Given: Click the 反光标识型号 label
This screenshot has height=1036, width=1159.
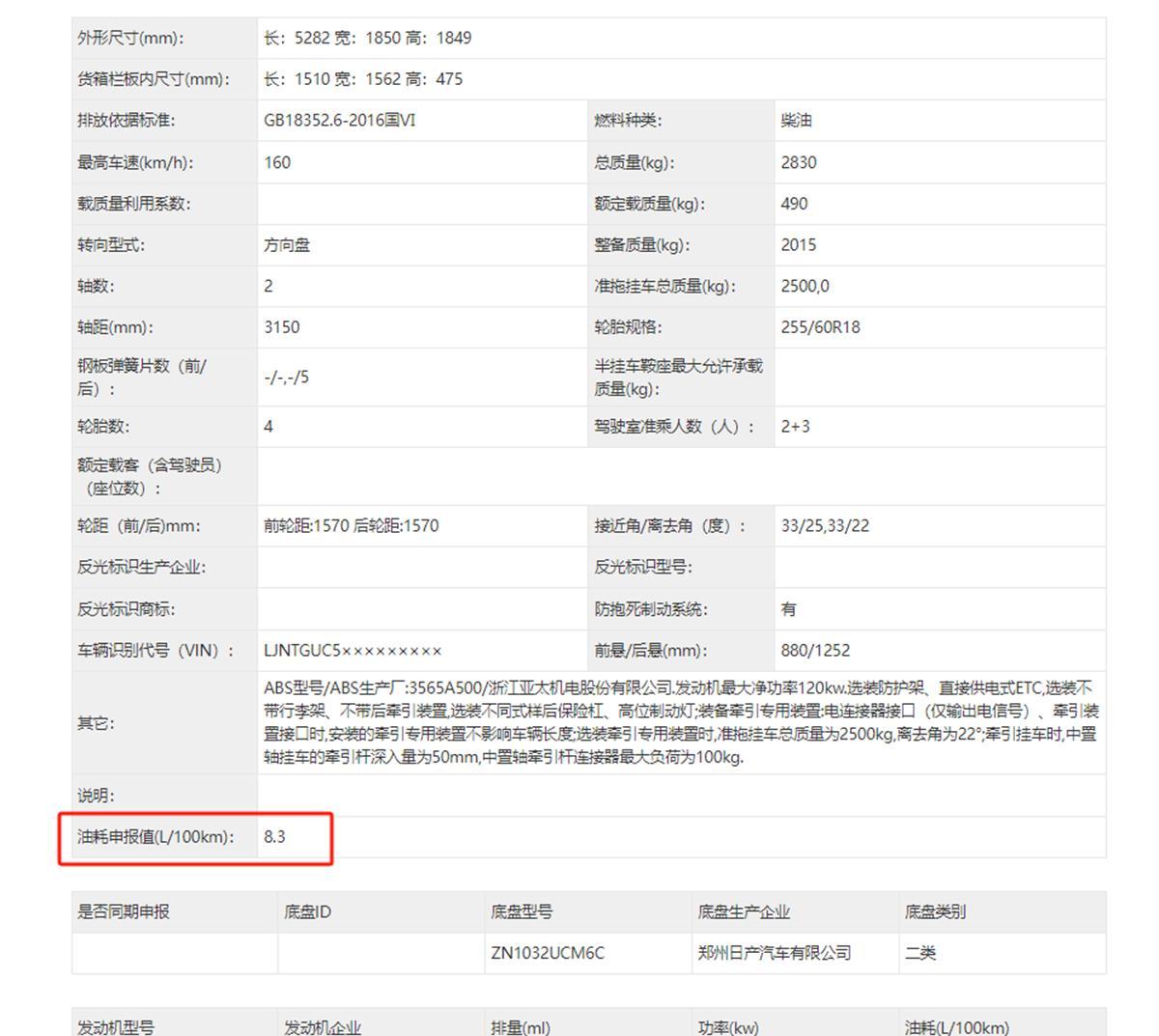Looking at the screenshot, I should click(643, 568).
